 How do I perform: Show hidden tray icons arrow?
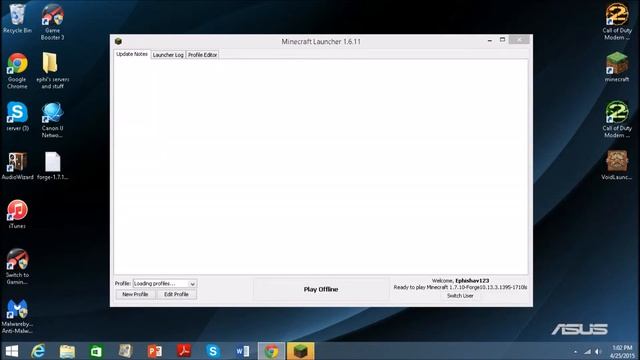pyautogui.click(x=576, y=351)
